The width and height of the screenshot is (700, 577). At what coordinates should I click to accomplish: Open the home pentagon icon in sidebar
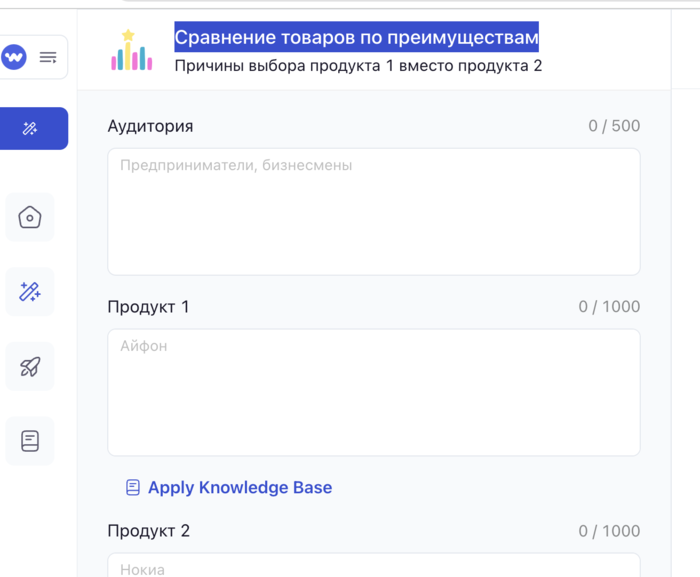click(30, 217)
